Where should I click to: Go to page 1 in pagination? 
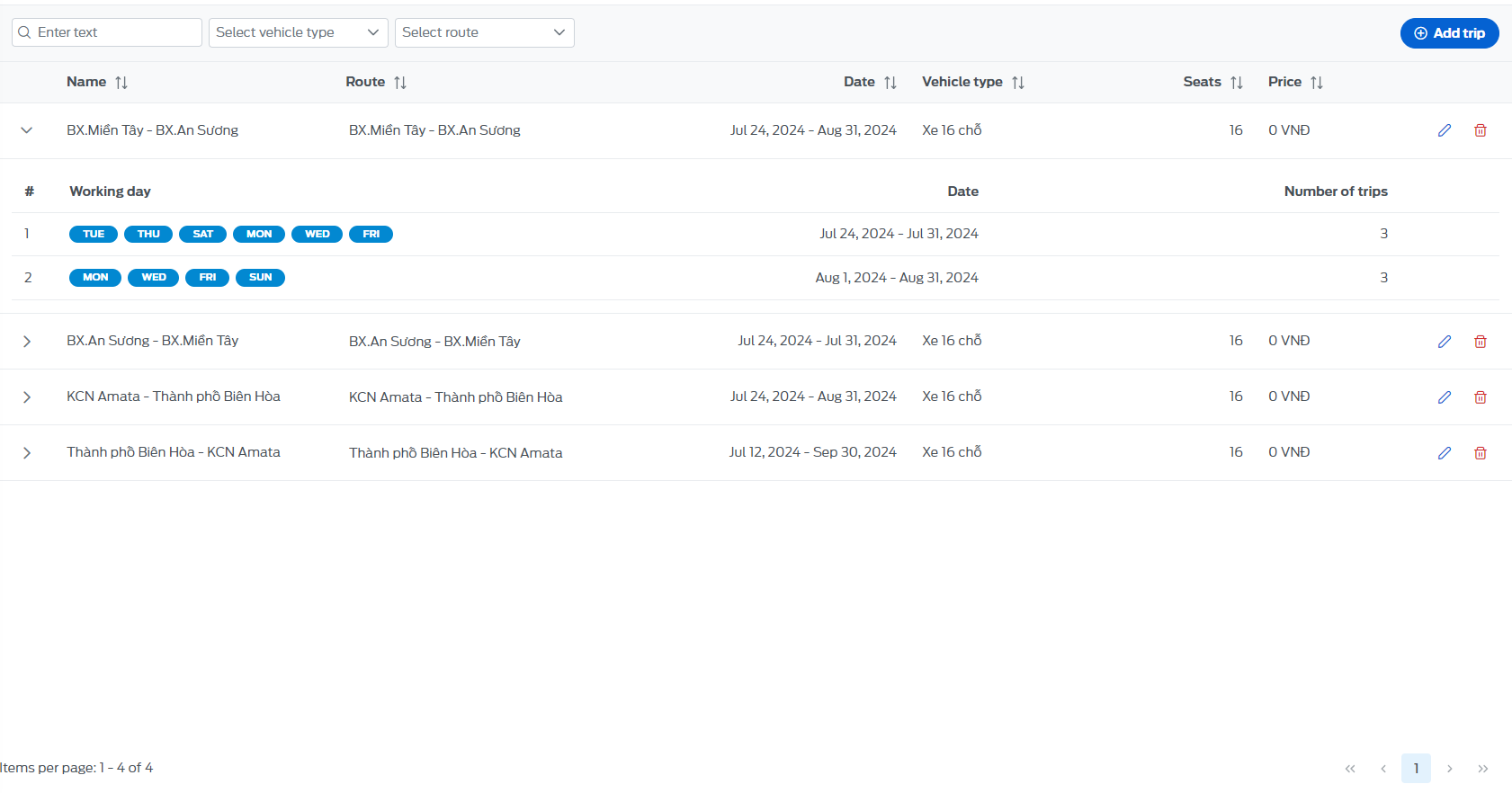coord(1416,769)
